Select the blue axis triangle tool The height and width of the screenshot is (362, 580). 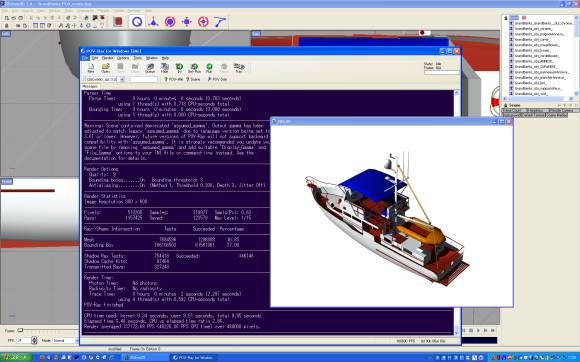coord(153,22)
